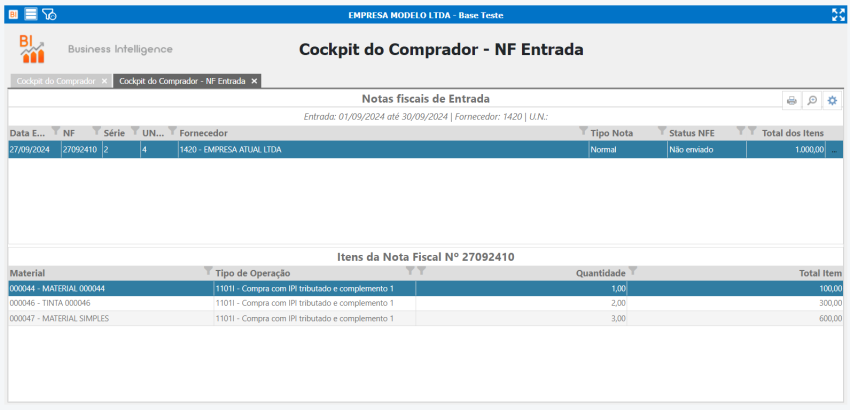Open the UN... column filter funnel
The height and width of the screenshot is (410, 850).
coord(172,131)
